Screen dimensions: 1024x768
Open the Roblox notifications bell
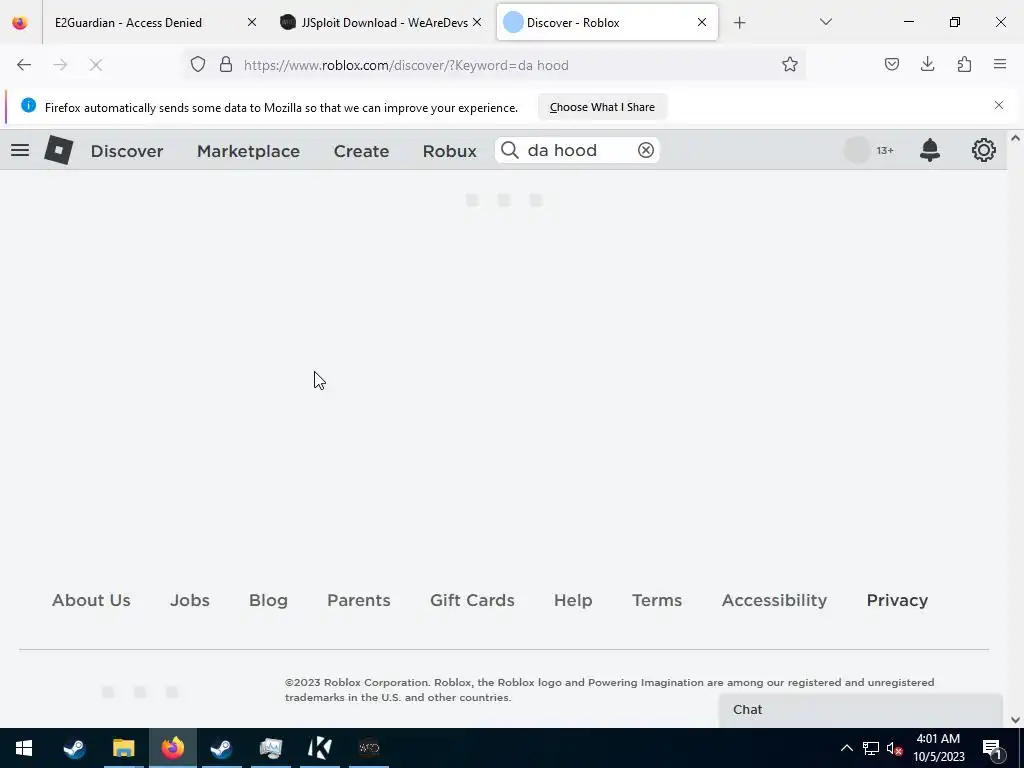tap(930, 150)
